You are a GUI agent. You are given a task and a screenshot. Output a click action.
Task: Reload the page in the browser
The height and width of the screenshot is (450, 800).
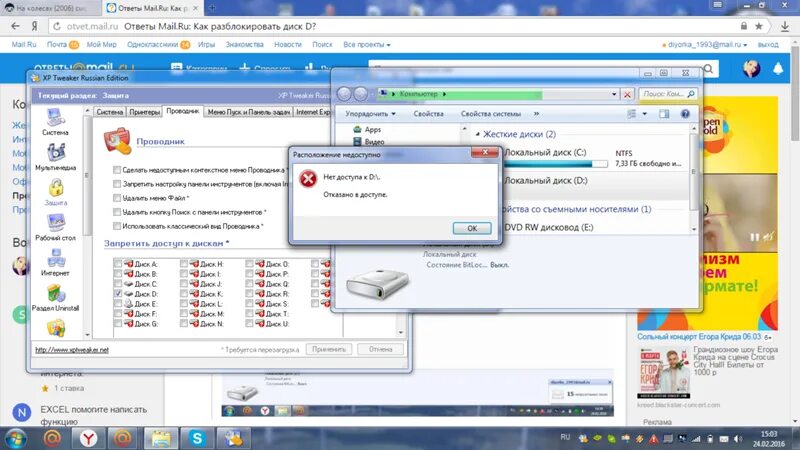(57, 26)
